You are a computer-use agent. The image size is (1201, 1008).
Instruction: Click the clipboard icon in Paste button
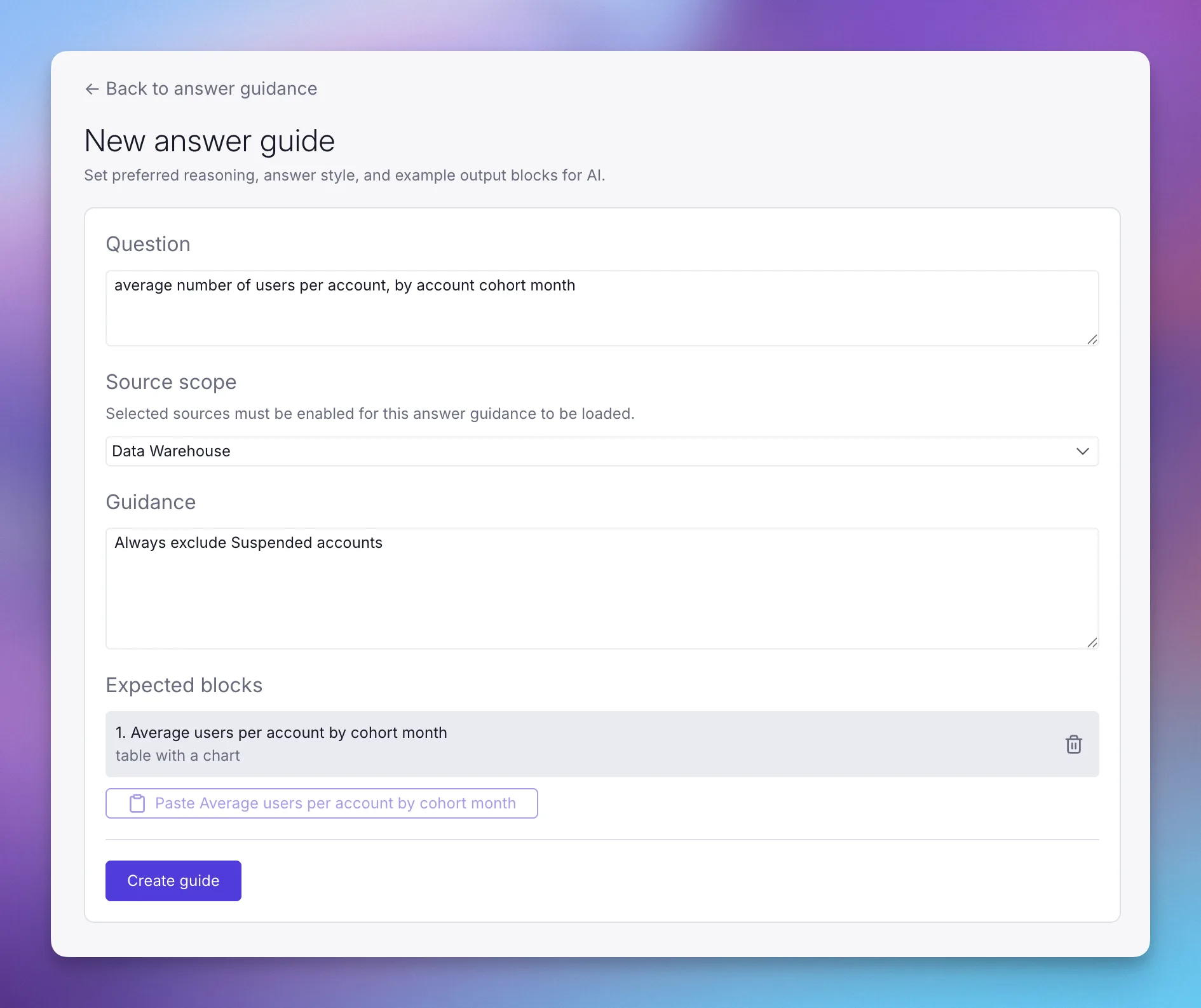coord(137,803)
